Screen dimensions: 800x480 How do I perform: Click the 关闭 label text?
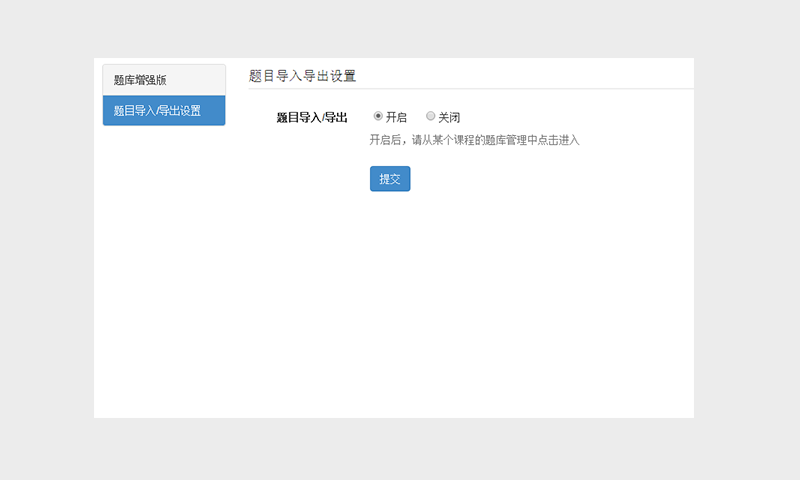pos(449,117)
